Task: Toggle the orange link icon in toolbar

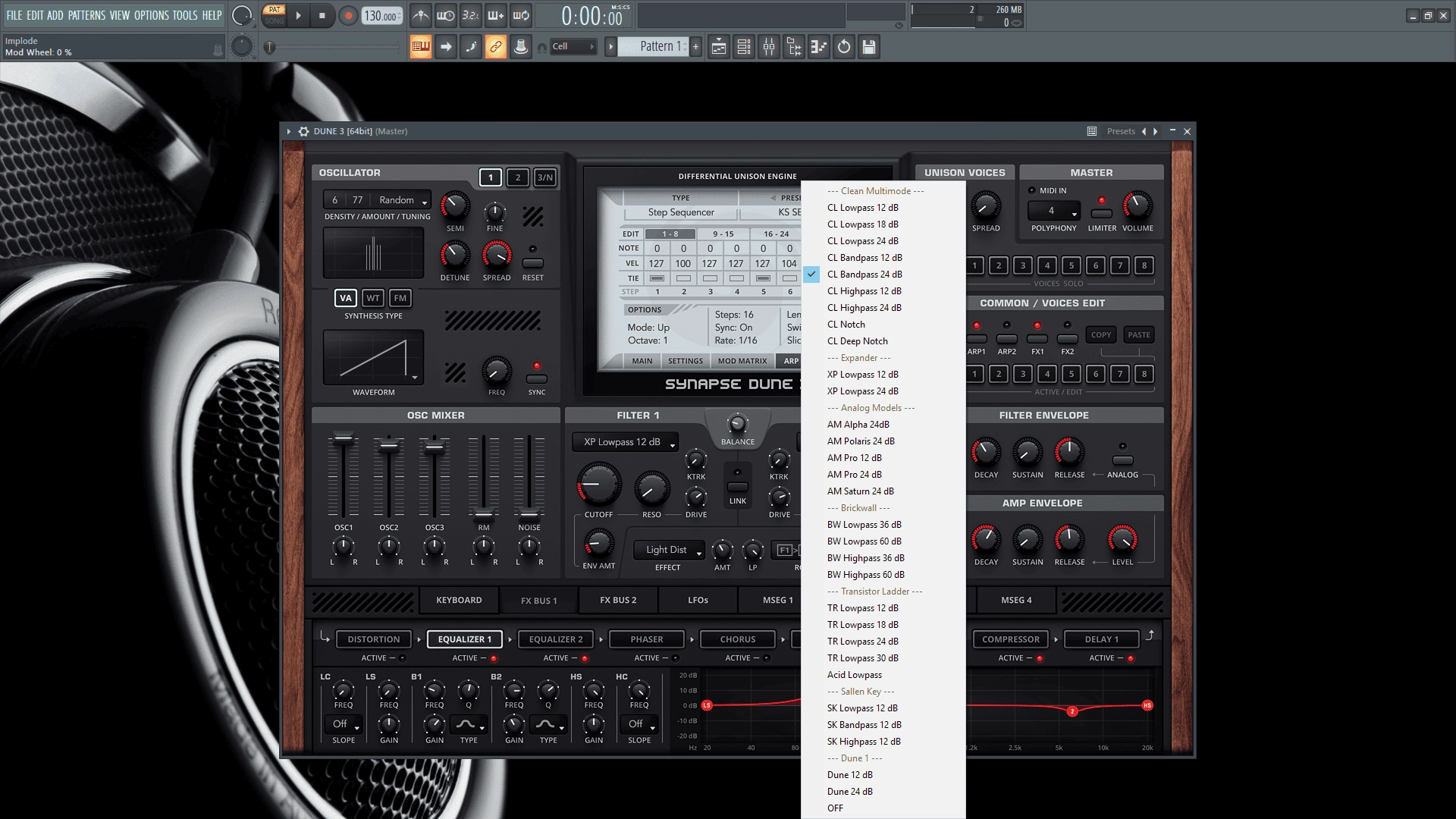Action: [496, 47]
